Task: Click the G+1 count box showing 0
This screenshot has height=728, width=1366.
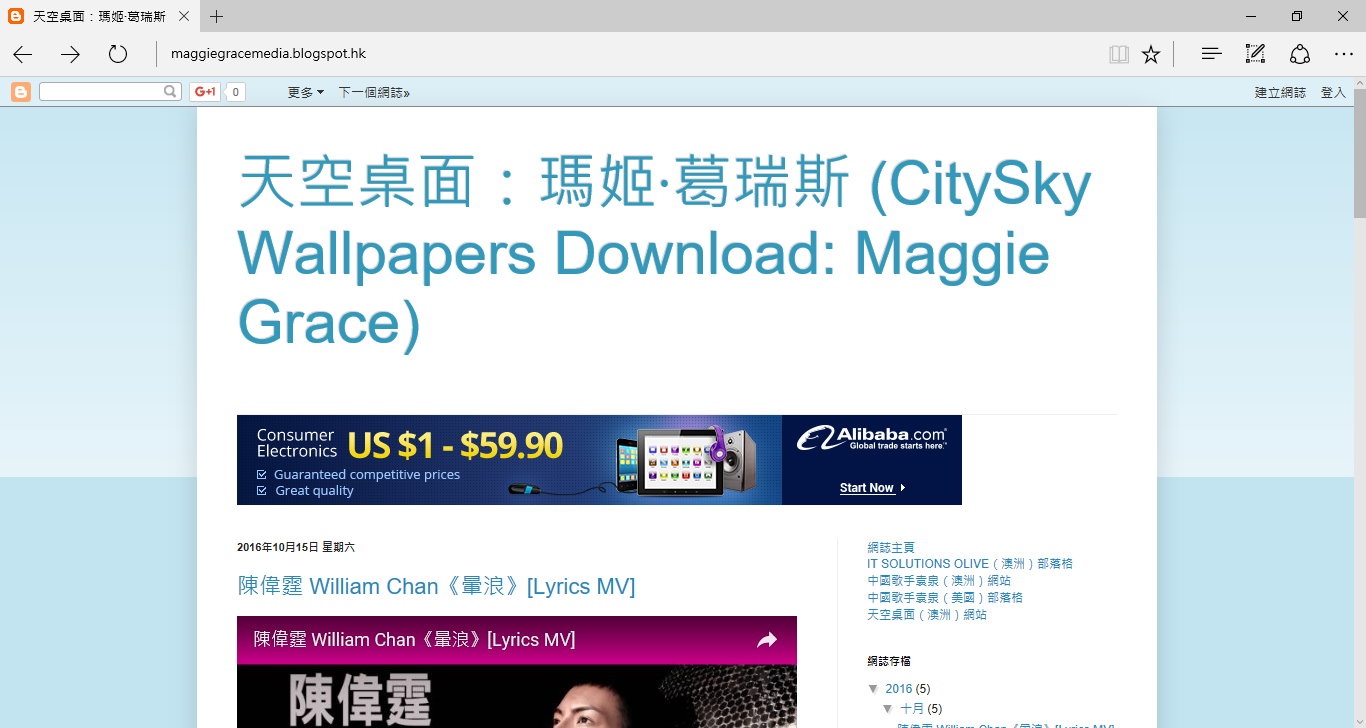Action: coord(235,92)
